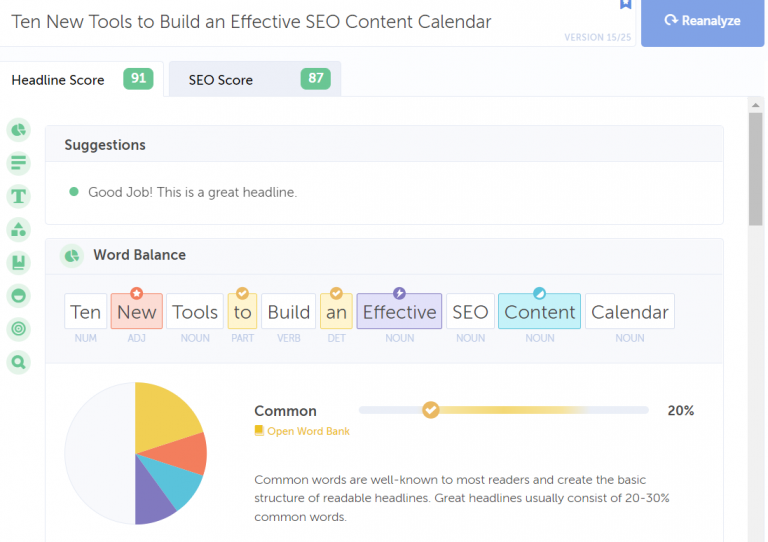The width and height of the screenshot is (768, 542).
Task: Open the magnifying glass search icon
Action: click(18, 362)
